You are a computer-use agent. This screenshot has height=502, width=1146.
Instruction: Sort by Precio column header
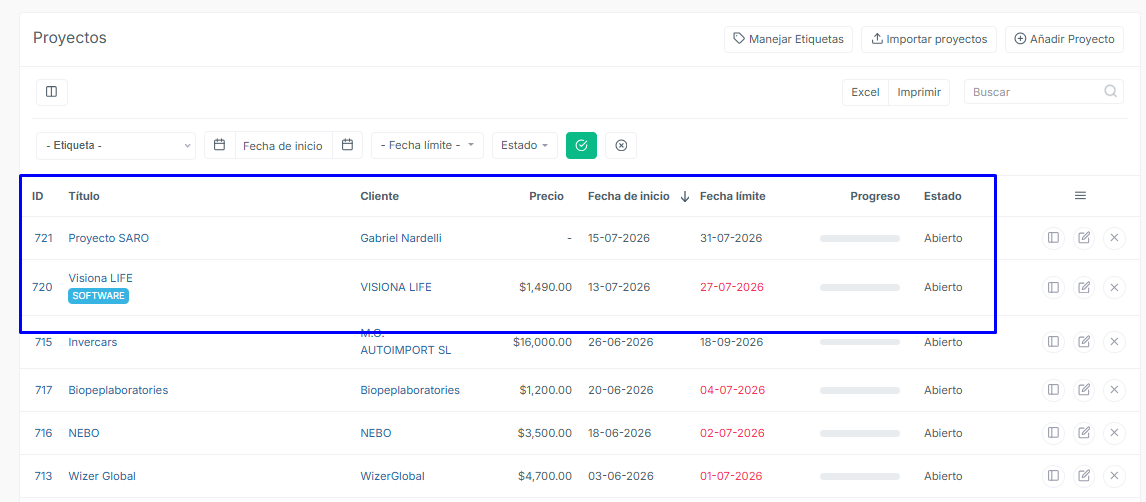(547, 196)
